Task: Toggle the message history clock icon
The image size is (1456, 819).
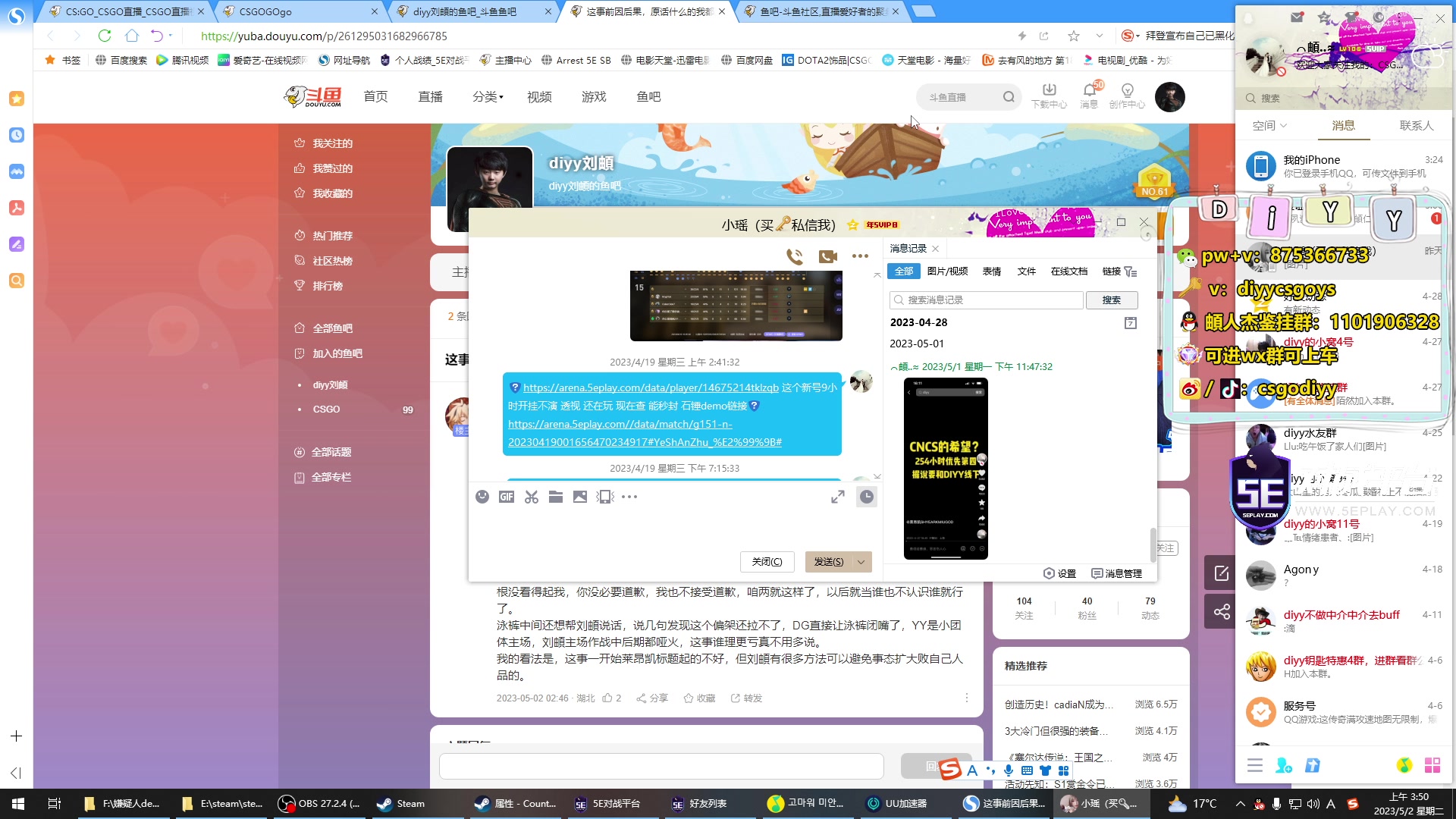Action: click(867, 497)
